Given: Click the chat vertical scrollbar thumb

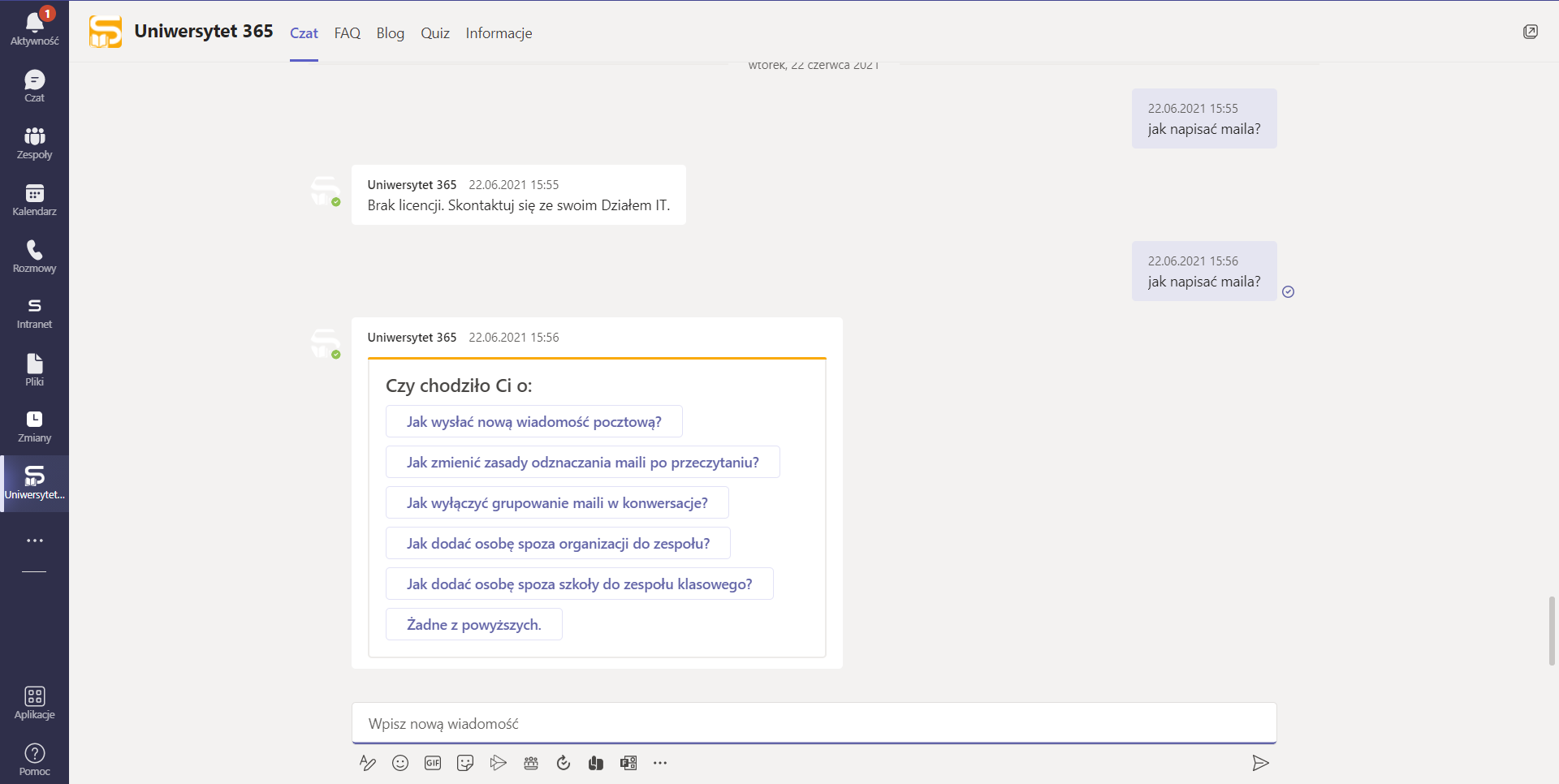Looking at the screenshot, I should pyautogui.click(x=1552, y=631).
